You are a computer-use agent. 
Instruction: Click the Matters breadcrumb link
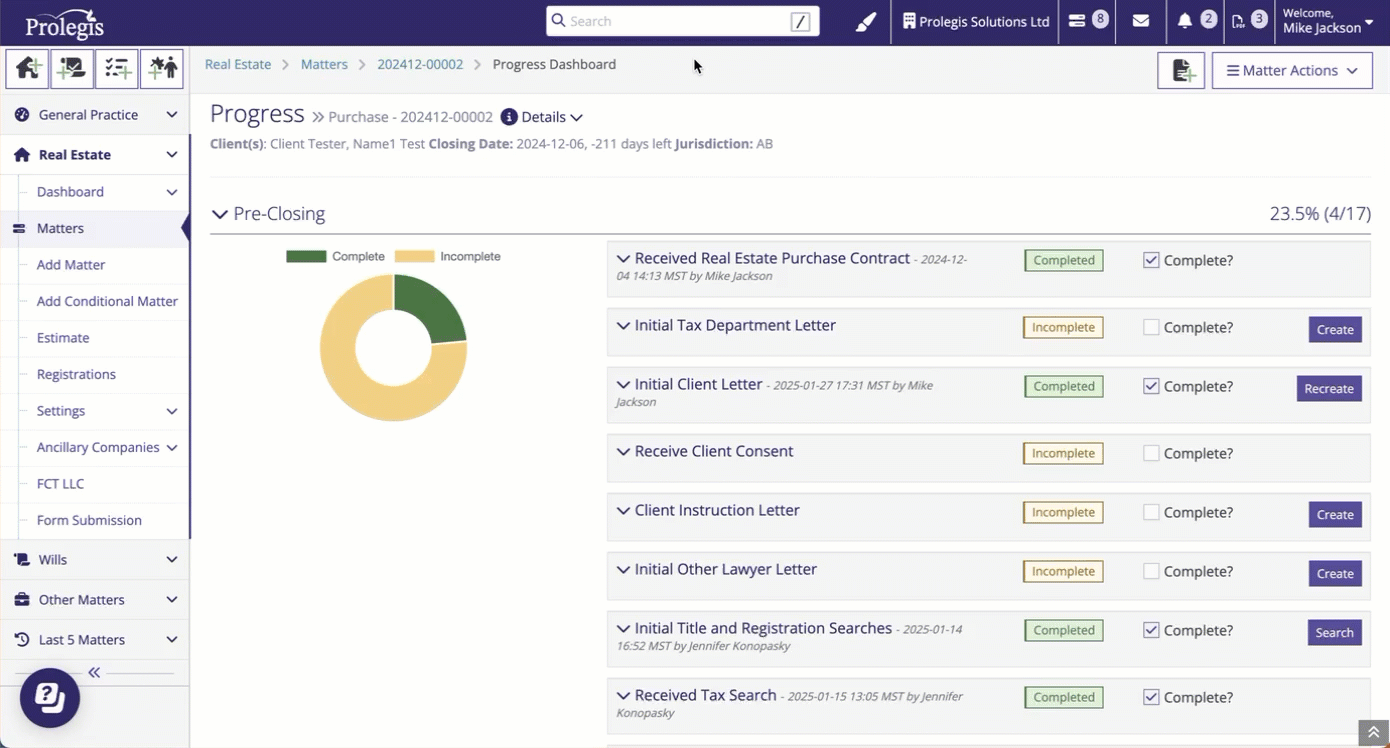tap(324, 64)
